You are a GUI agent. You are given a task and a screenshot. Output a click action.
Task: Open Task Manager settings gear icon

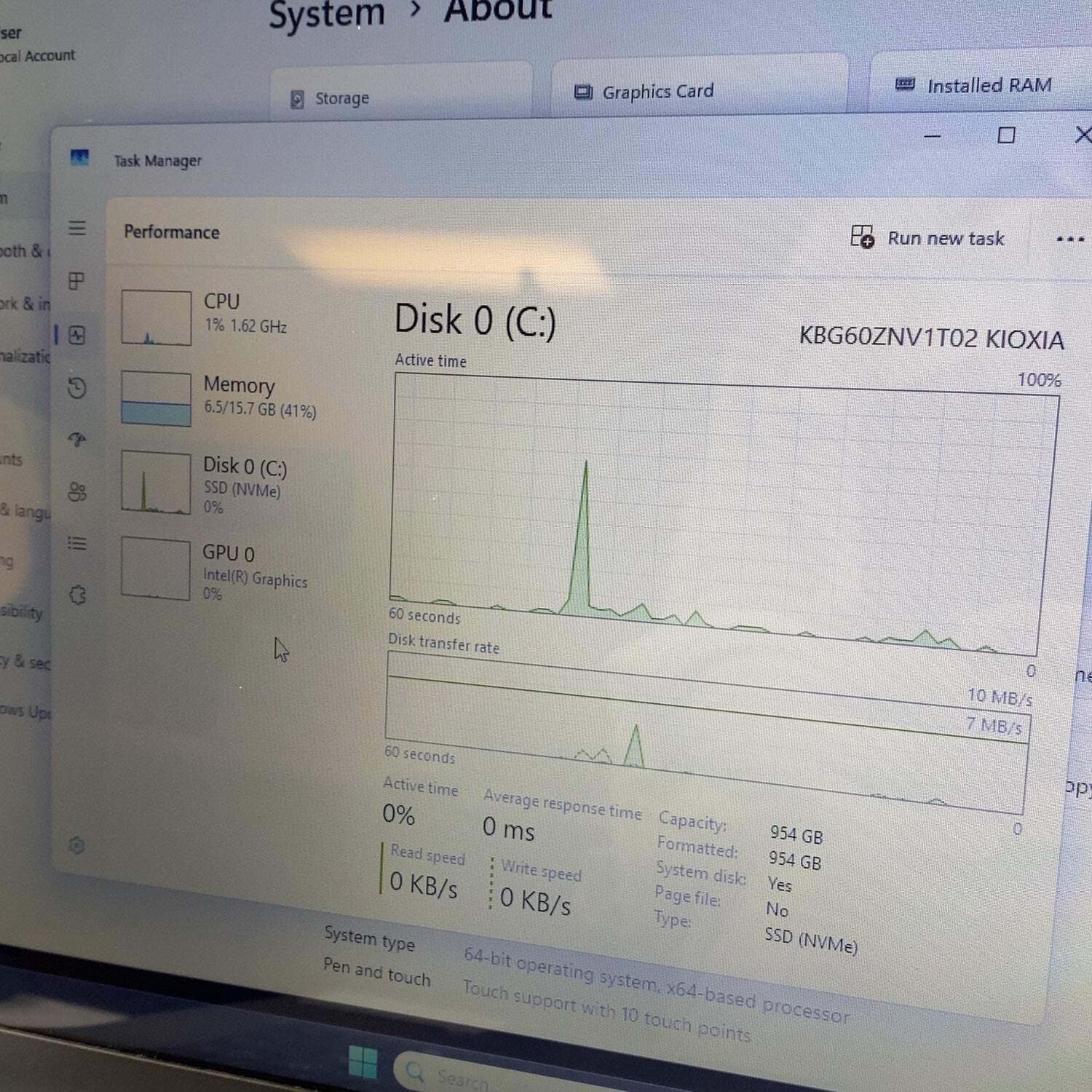(x=76, y=845)
